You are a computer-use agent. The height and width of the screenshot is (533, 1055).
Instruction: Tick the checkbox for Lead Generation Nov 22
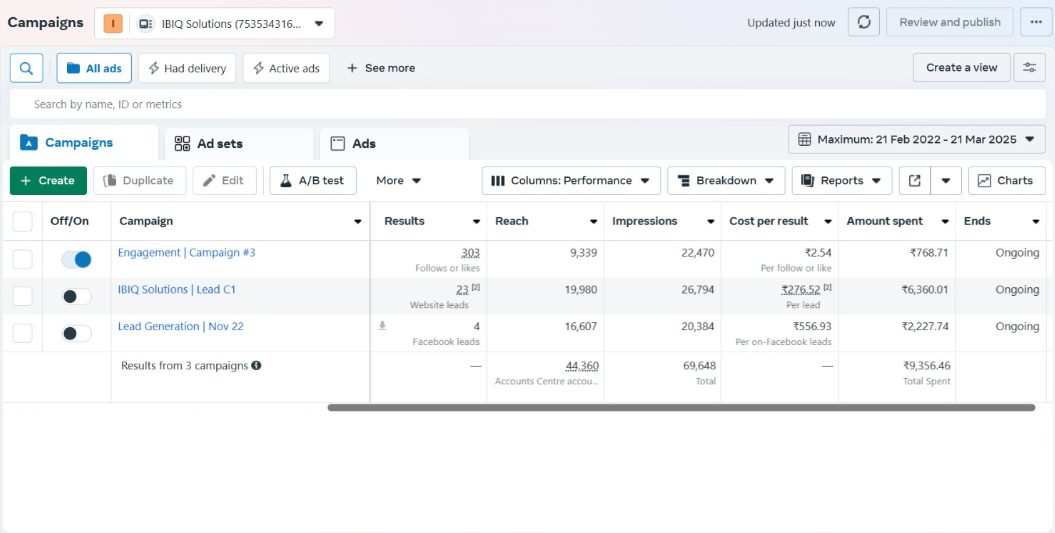(x=23, y=333)
